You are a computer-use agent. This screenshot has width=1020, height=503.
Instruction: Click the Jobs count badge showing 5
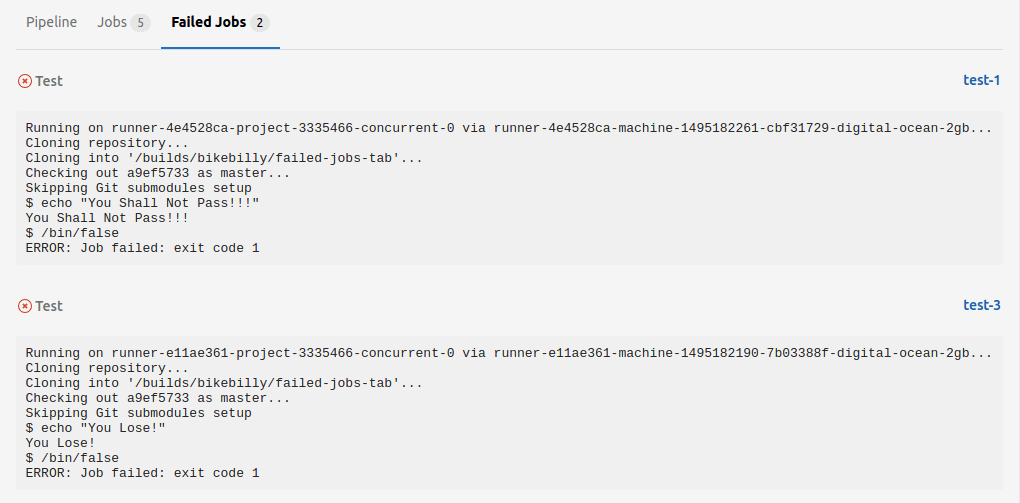click(x=140, y=23)
